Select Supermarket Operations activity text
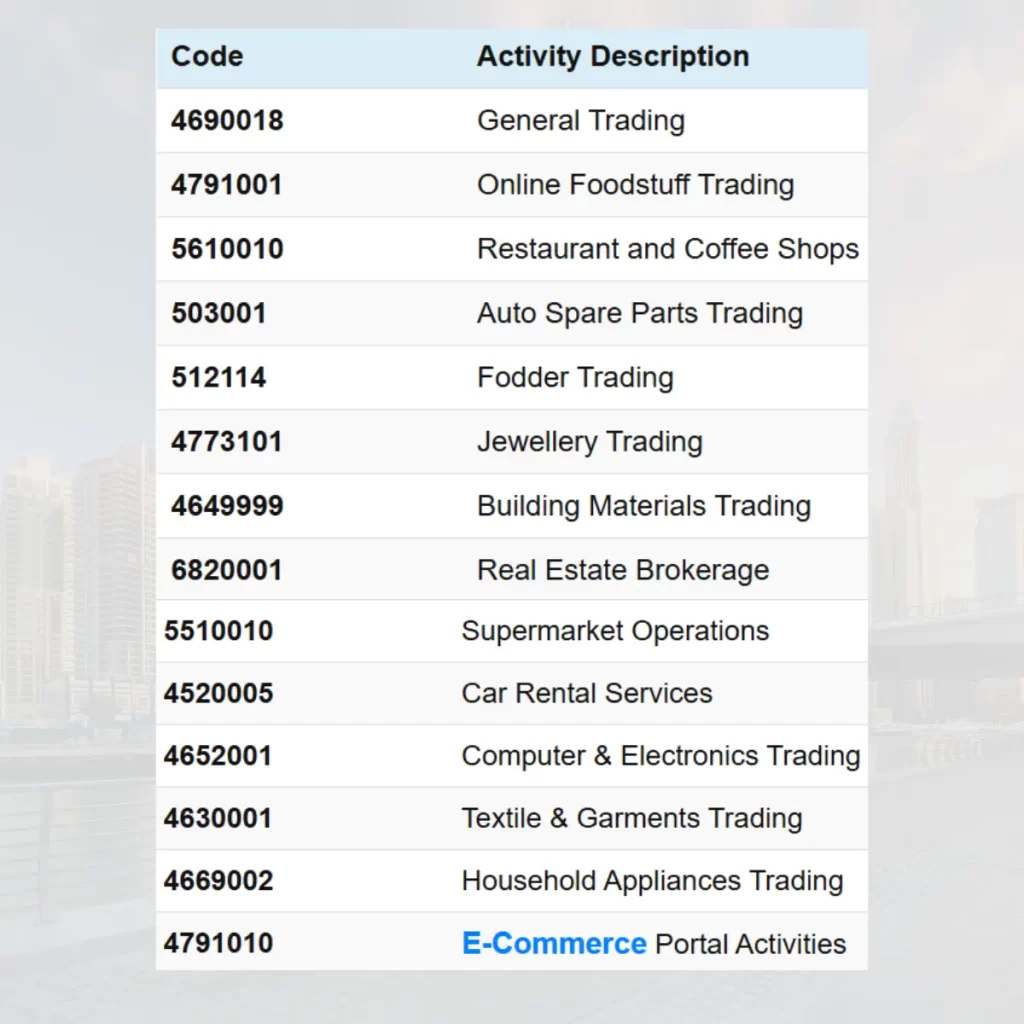The image size is (1024, 1024). [615, 631]
